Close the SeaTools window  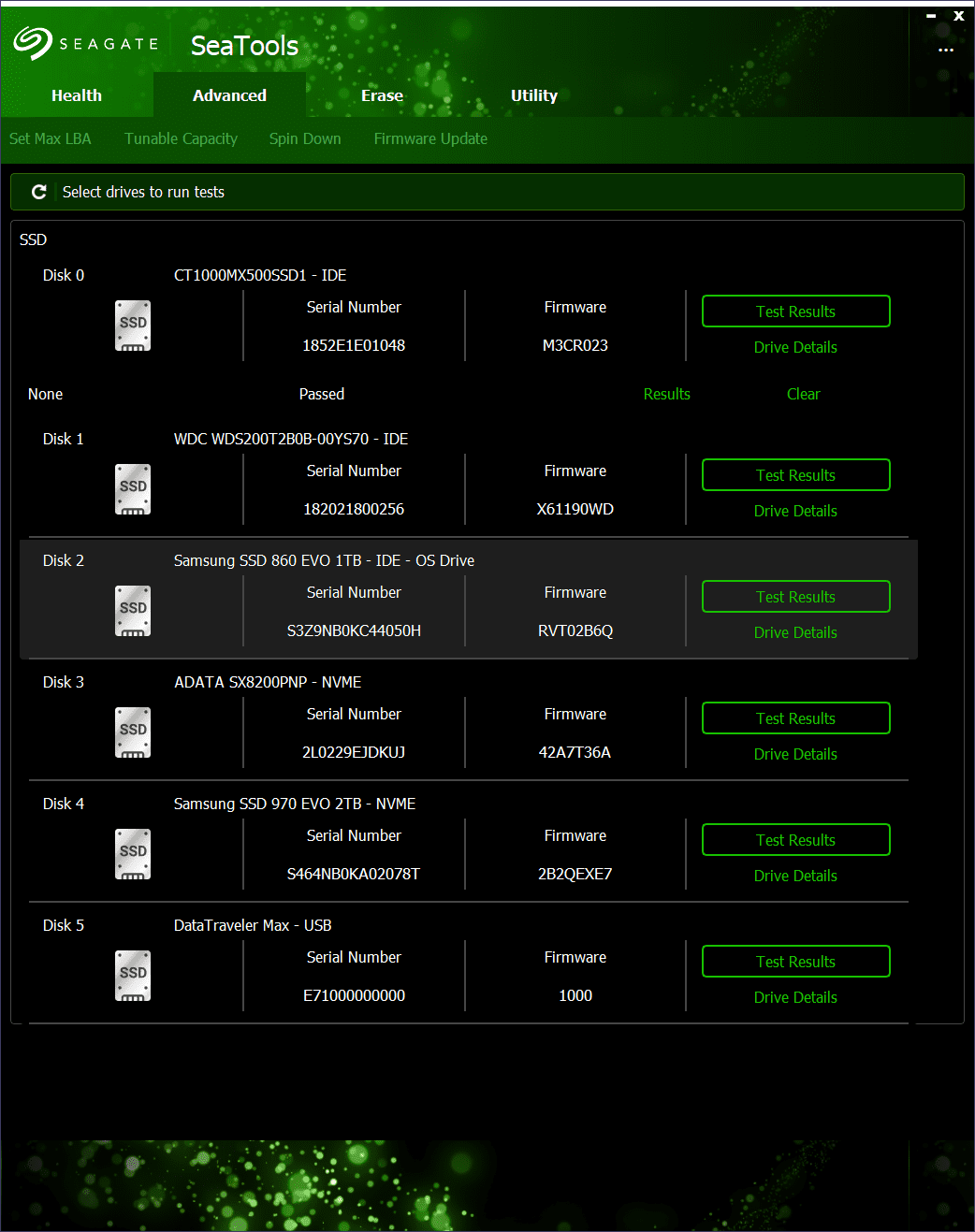[959, 16]
